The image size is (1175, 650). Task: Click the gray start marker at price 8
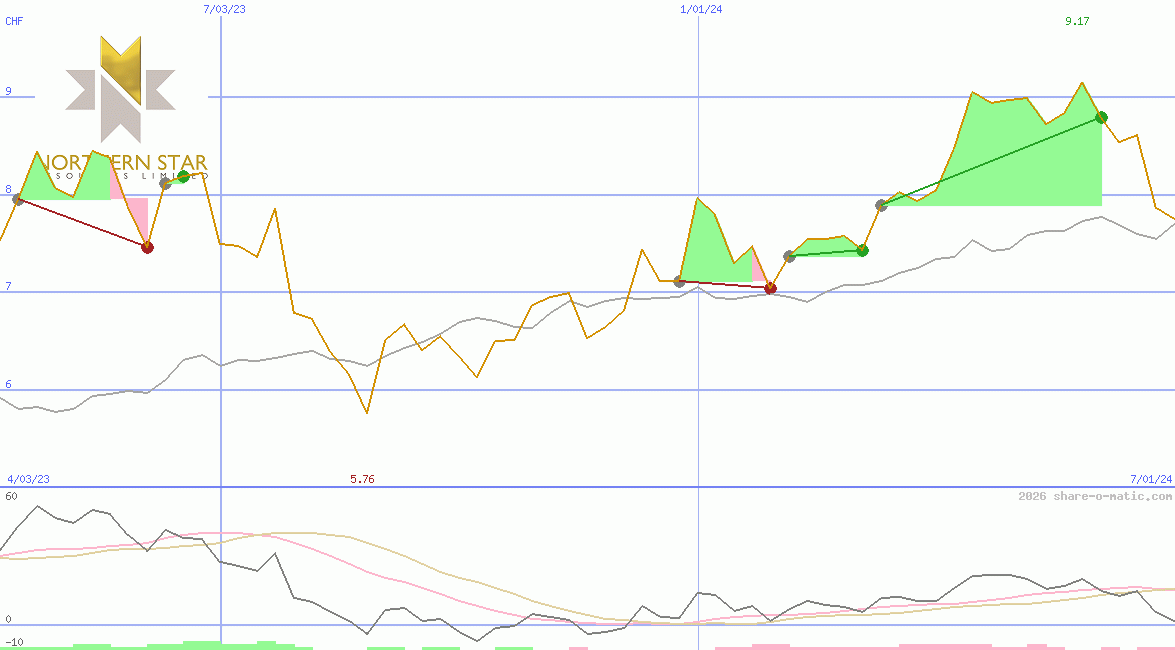[17, 198]
